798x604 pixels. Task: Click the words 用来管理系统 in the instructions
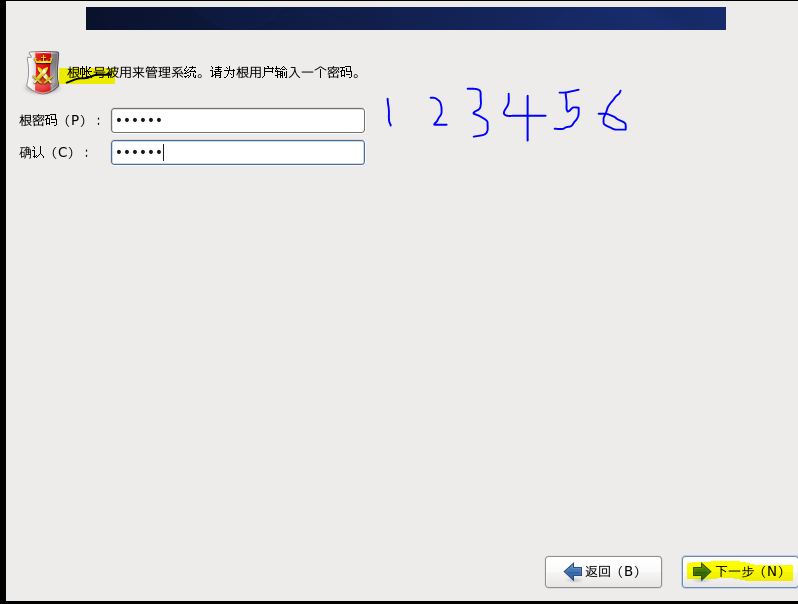tap(158, 72)
